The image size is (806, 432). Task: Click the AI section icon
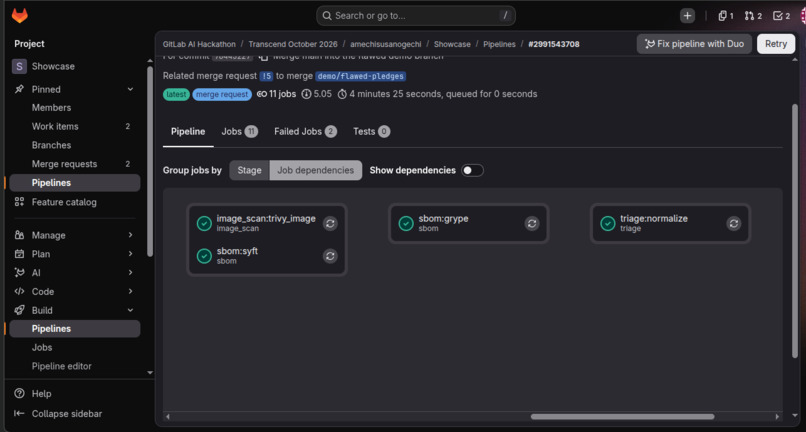(19, 273)
